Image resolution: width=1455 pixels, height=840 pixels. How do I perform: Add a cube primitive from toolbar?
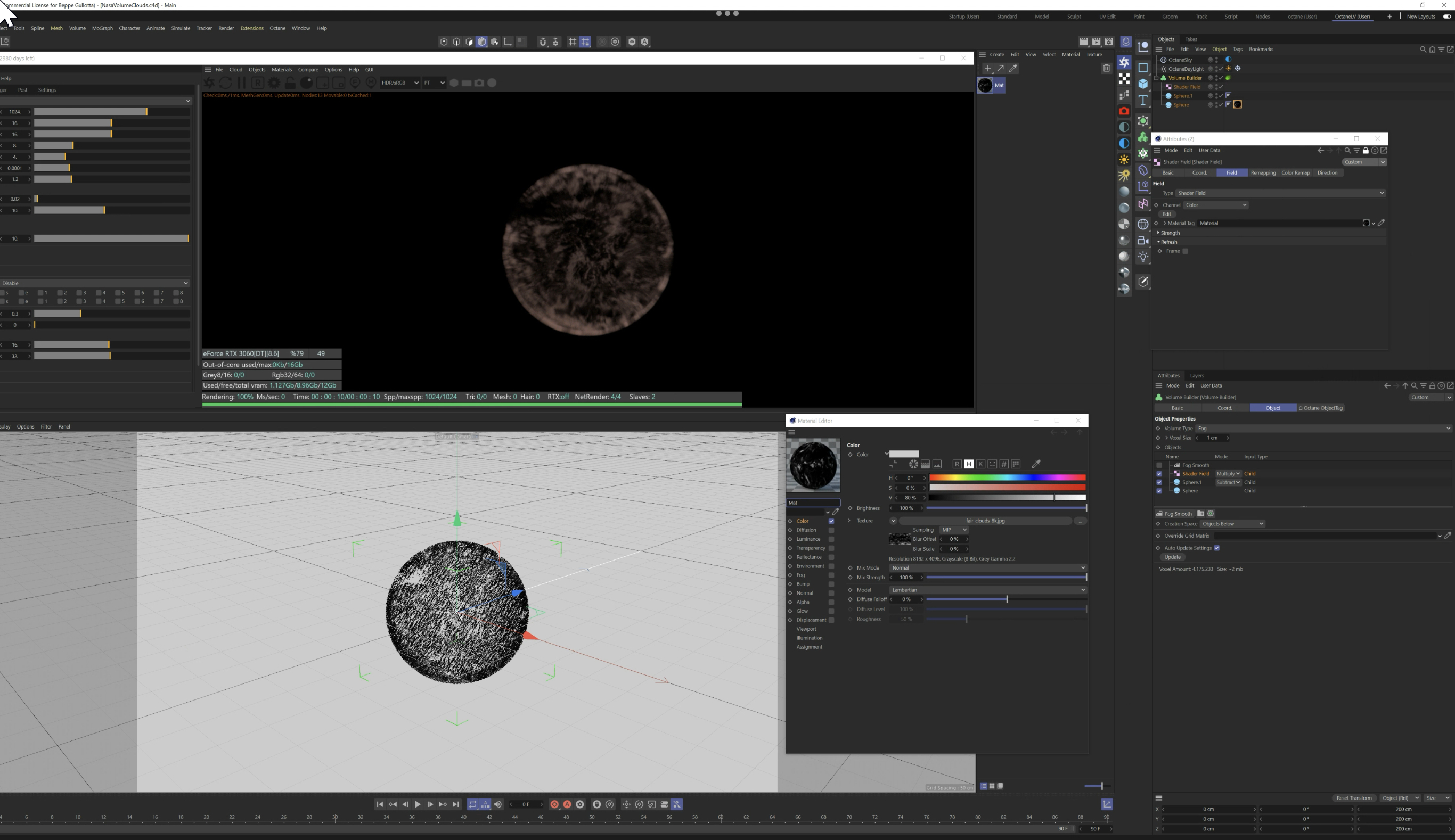tap(1143, 84)
